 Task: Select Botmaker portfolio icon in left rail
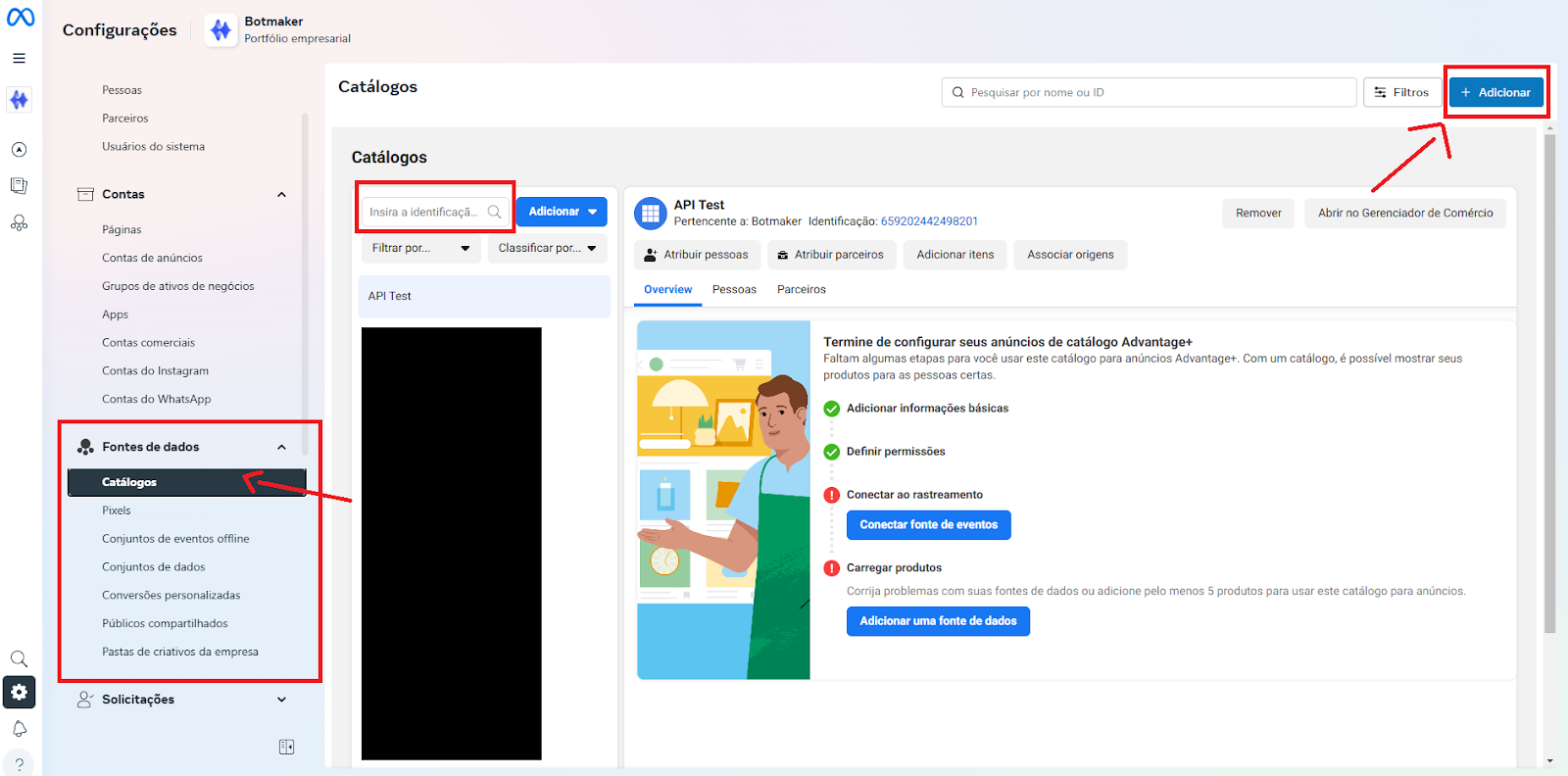[x=19, y=99]
